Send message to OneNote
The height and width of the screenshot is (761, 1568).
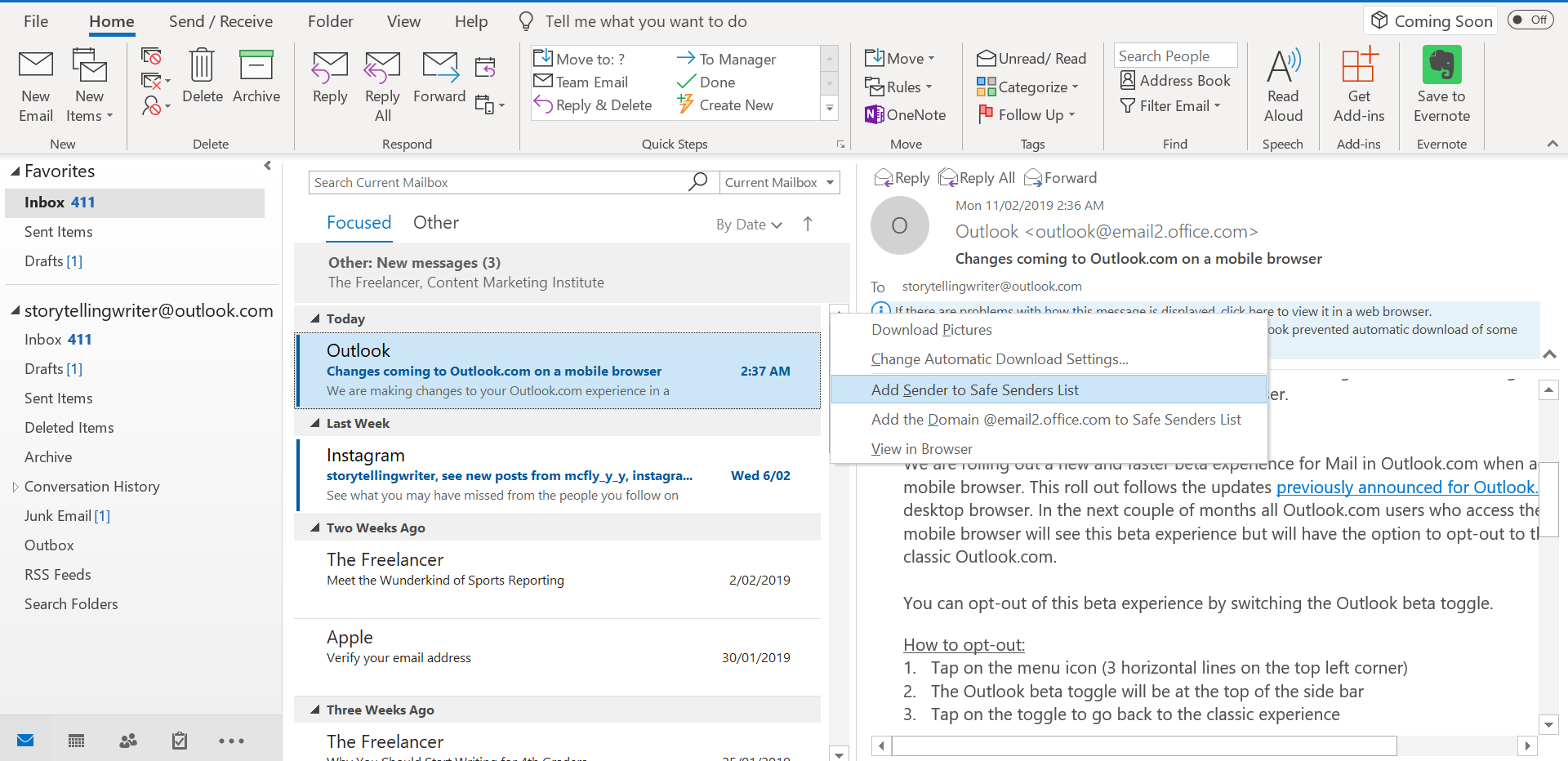pos(905,115)
